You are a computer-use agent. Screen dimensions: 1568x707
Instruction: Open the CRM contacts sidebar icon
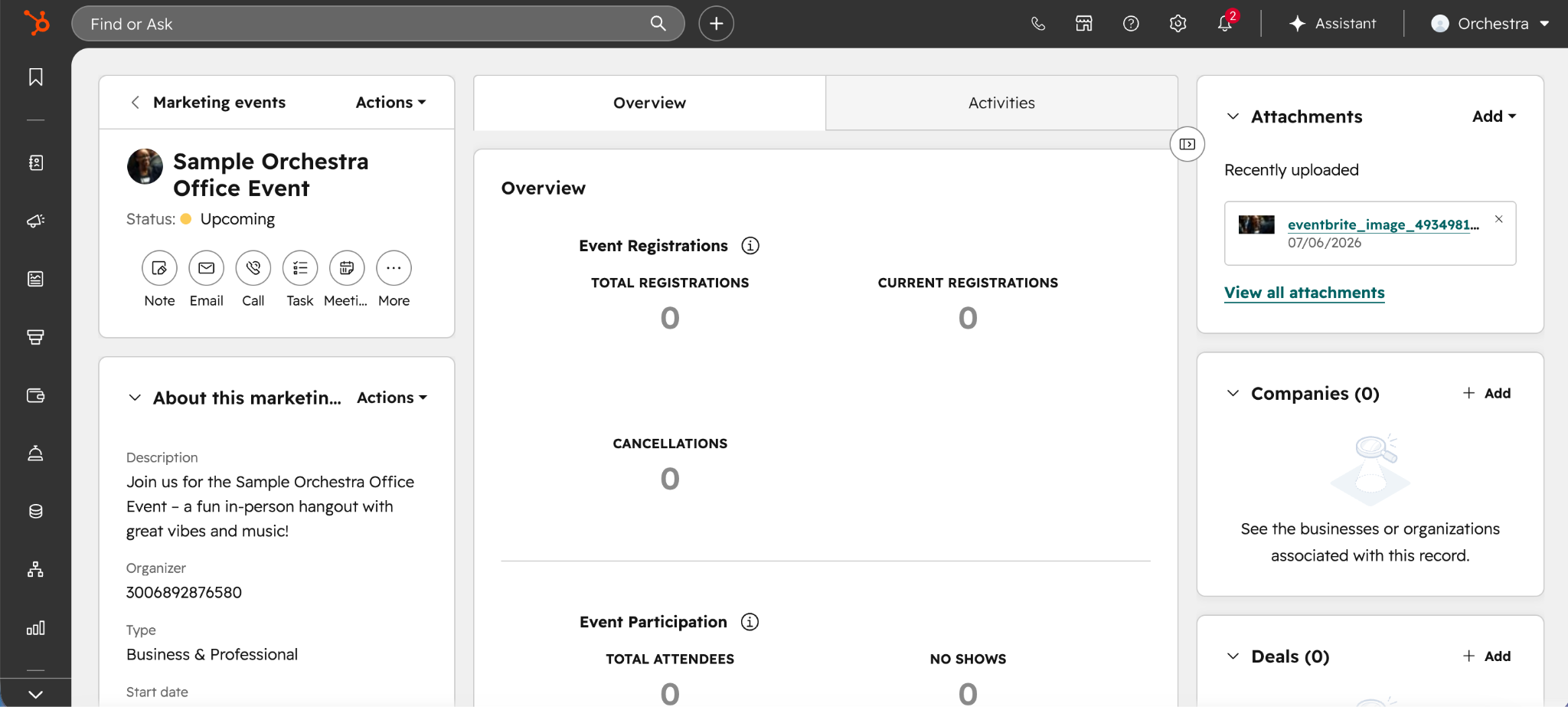point(36,162)
